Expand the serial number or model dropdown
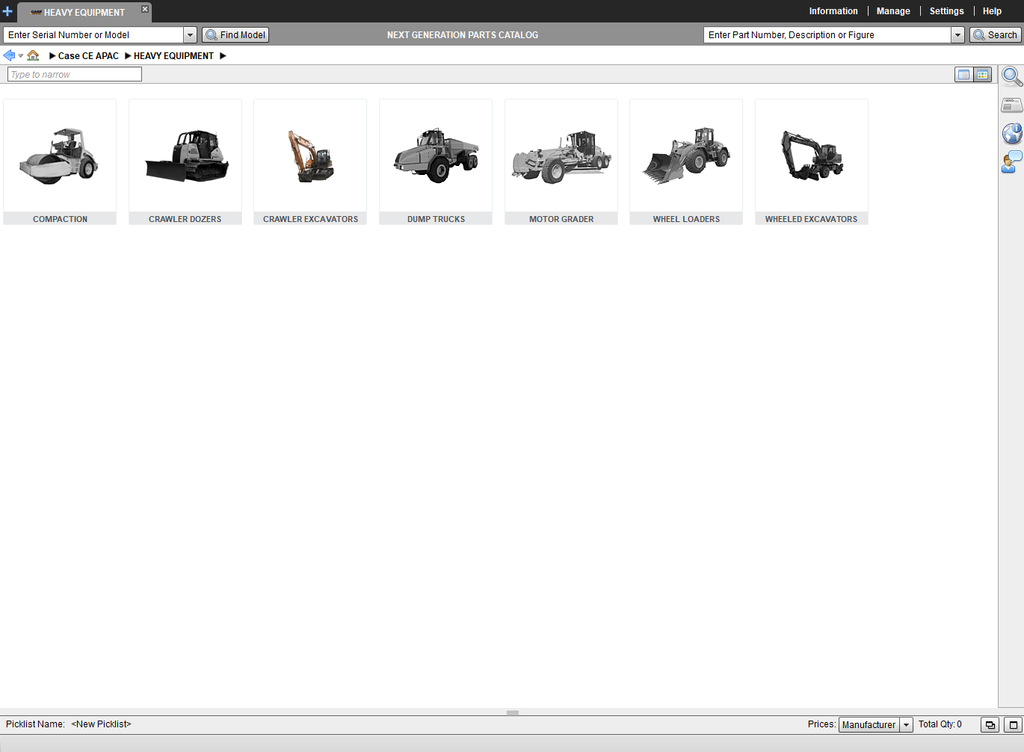Screen dimensions: 1024x752 click(x=190, y=35)
